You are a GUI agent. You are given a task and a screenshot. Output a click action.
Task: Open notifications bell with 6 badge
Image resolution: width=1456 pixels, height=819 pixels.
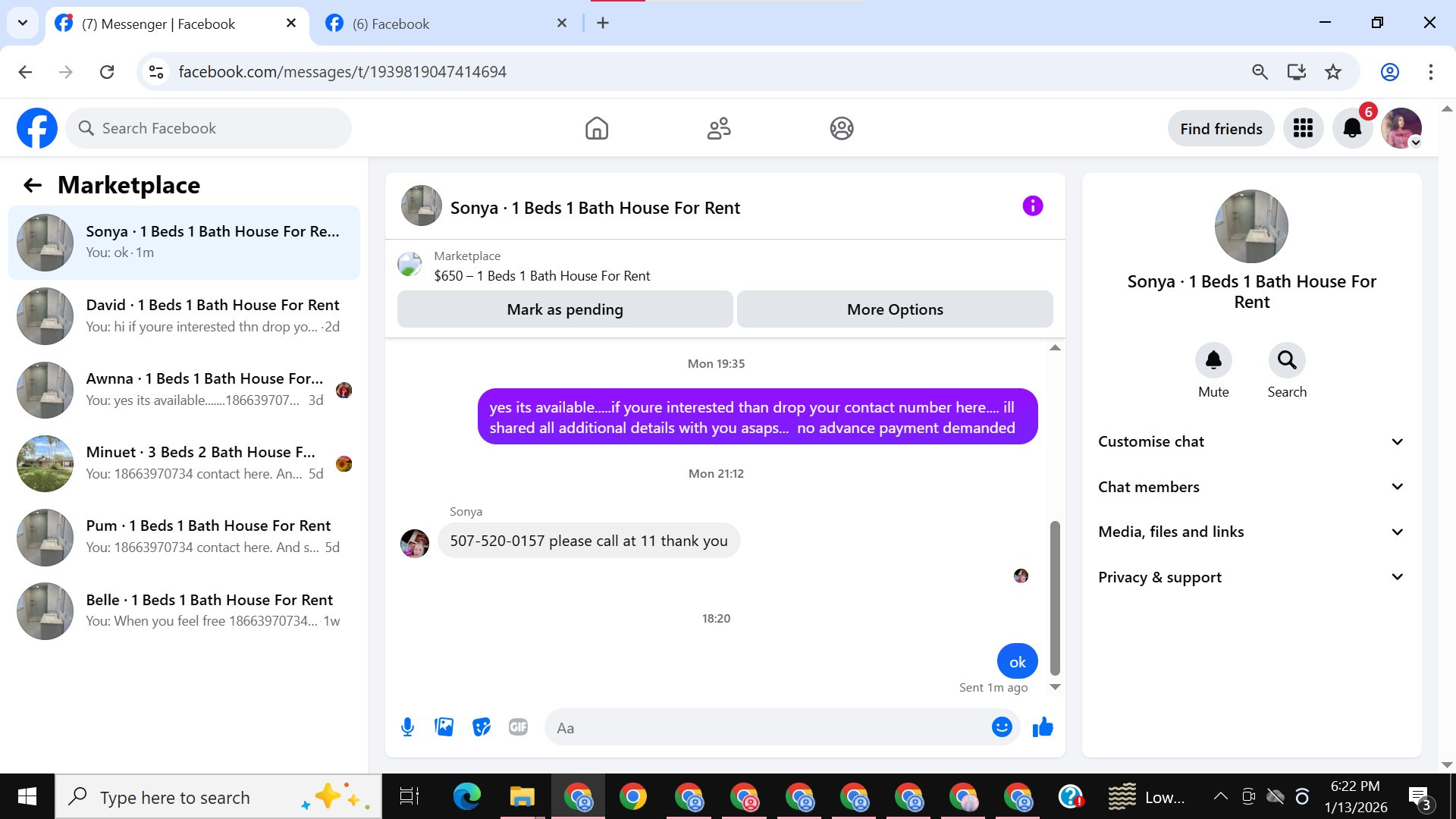pos(1352,128)
